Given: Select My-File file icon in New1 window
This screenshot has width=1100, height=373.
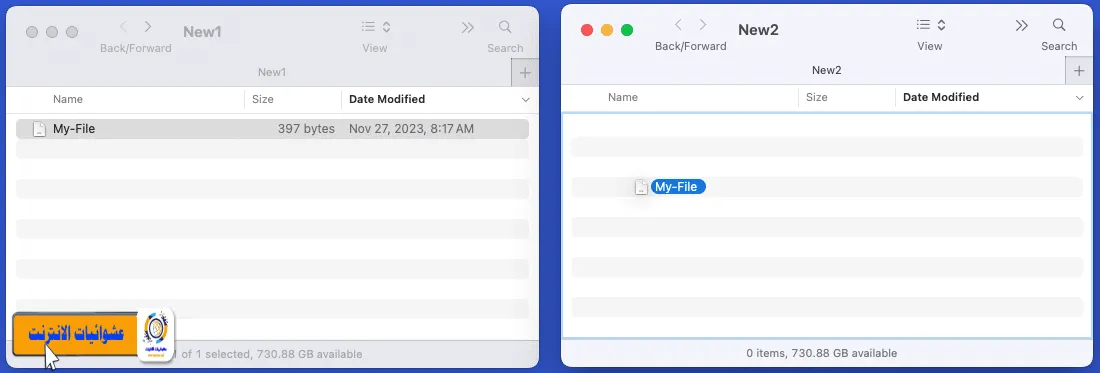Looking at the screenshot, I should click(x=39, y=129).
